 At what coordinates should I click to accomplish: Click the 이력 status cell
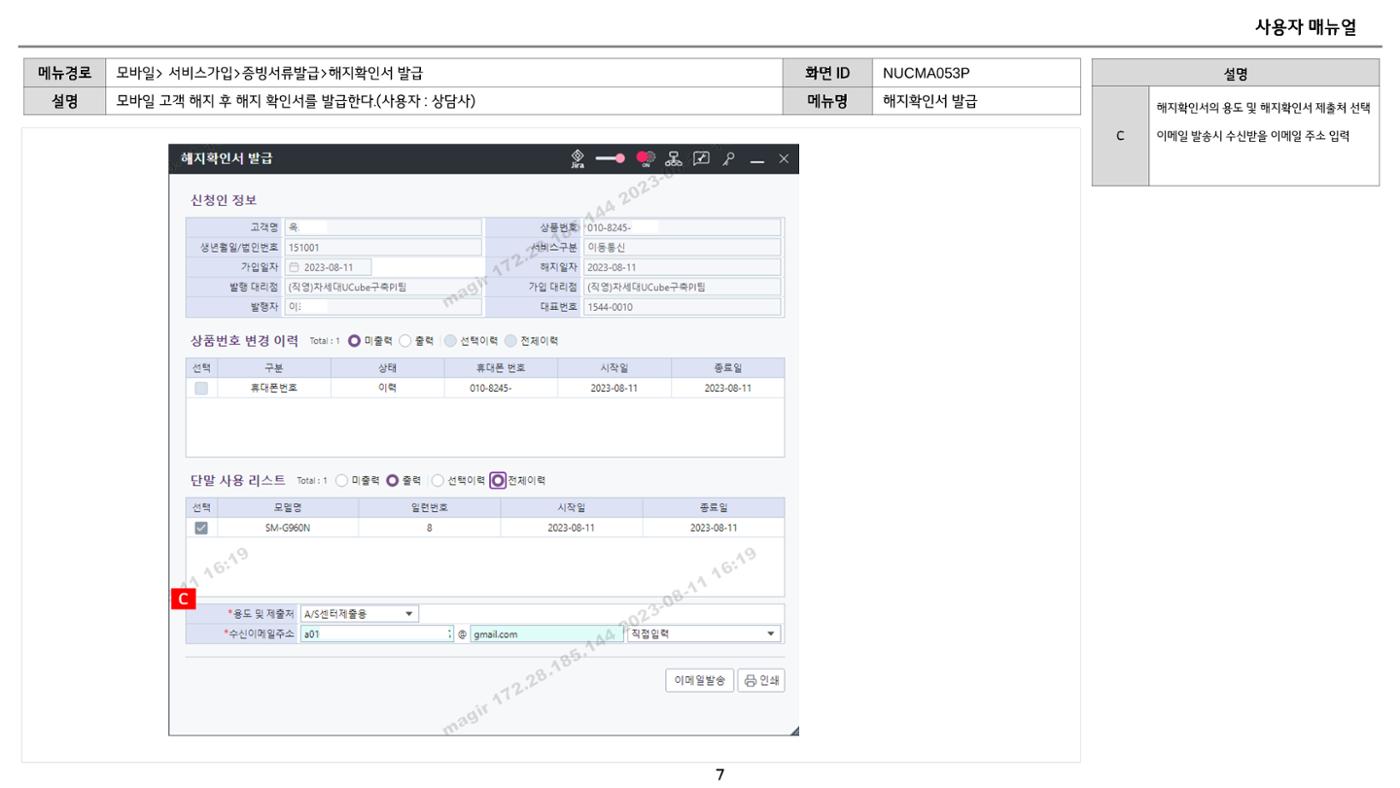387,388
